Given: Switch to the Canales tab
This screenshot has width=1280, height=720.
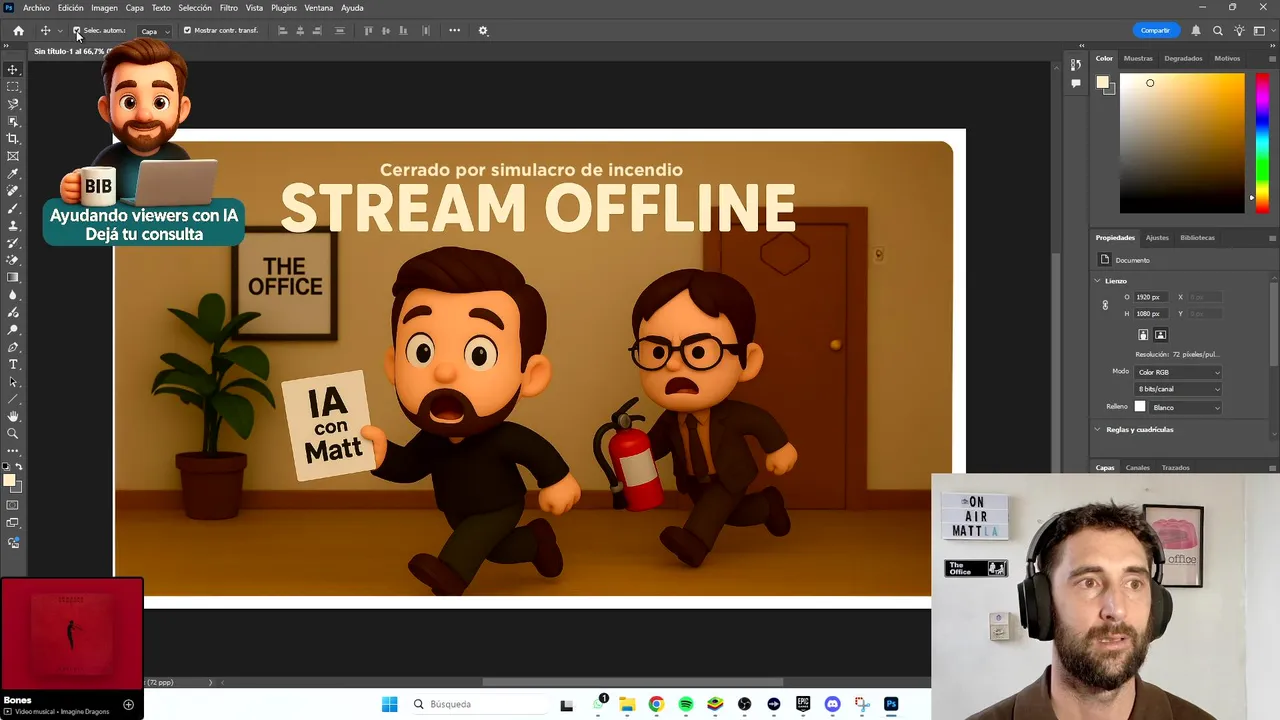Looking at the screenshot, I should tap(1138, 468).
